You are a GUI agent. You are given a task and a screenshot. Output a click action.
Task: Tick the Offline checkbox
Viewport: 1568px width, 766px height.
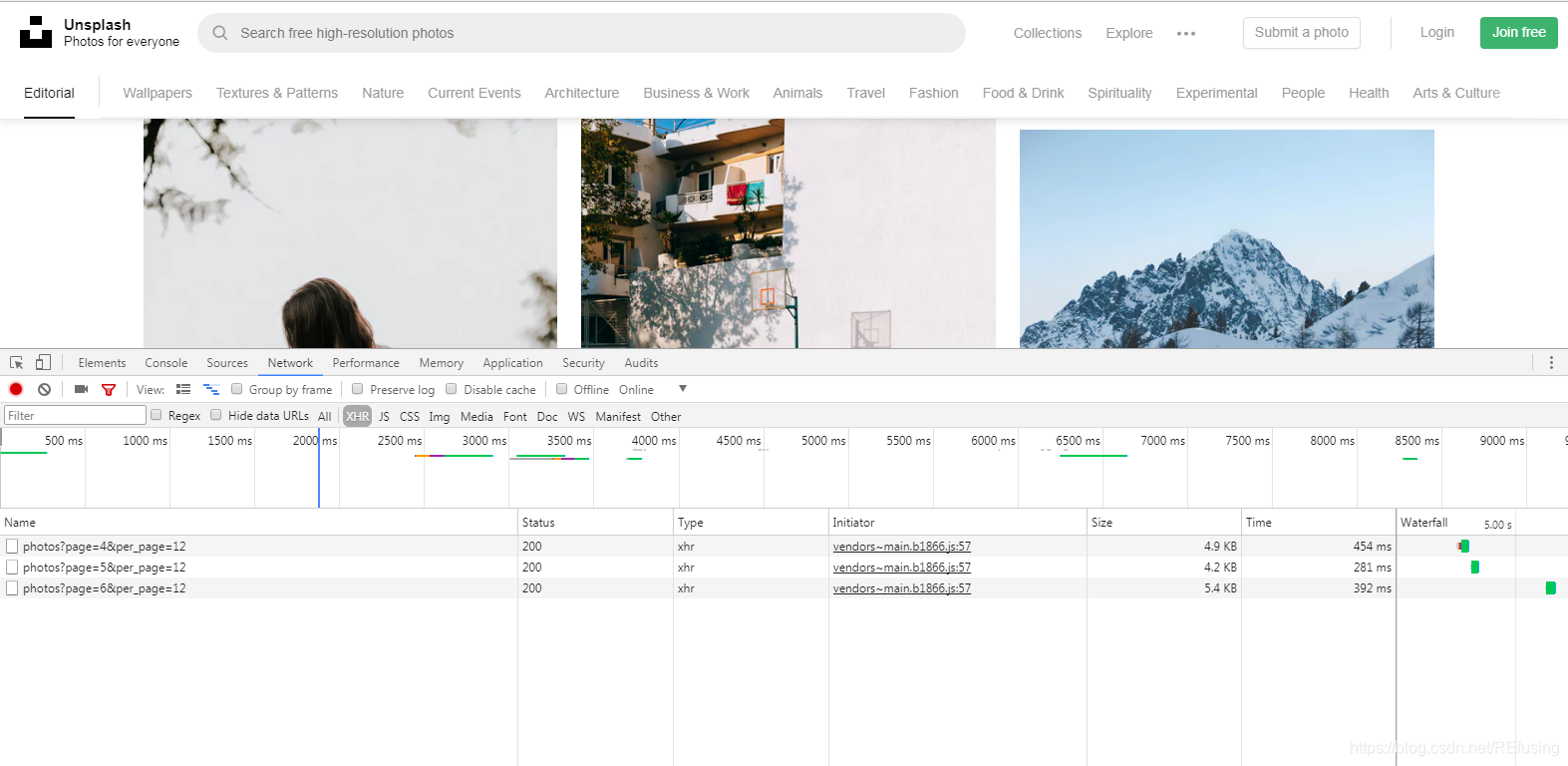[562, 389]
